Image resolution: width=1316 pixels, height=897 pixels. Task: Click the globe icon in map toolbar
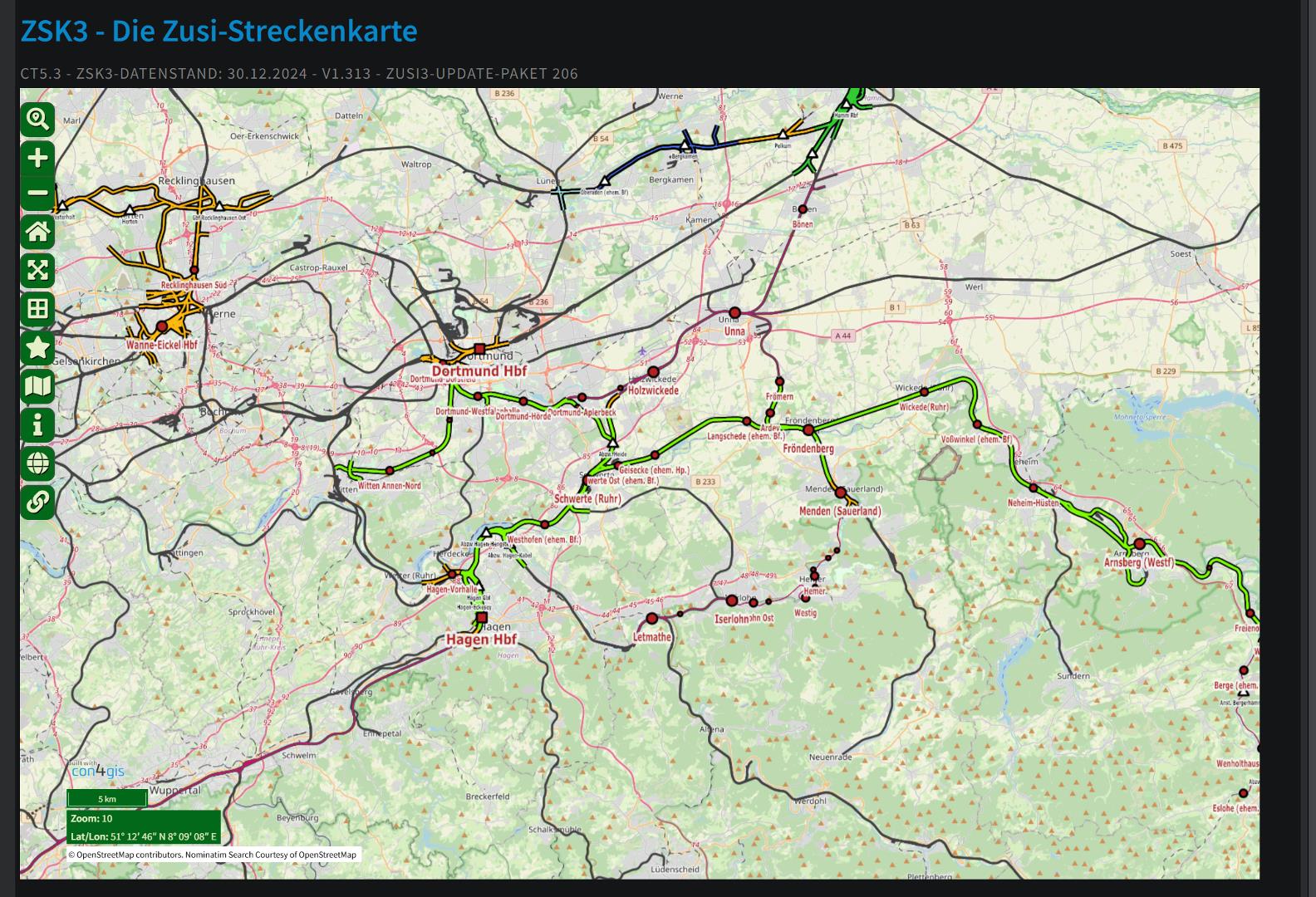(x=37, y=463)
